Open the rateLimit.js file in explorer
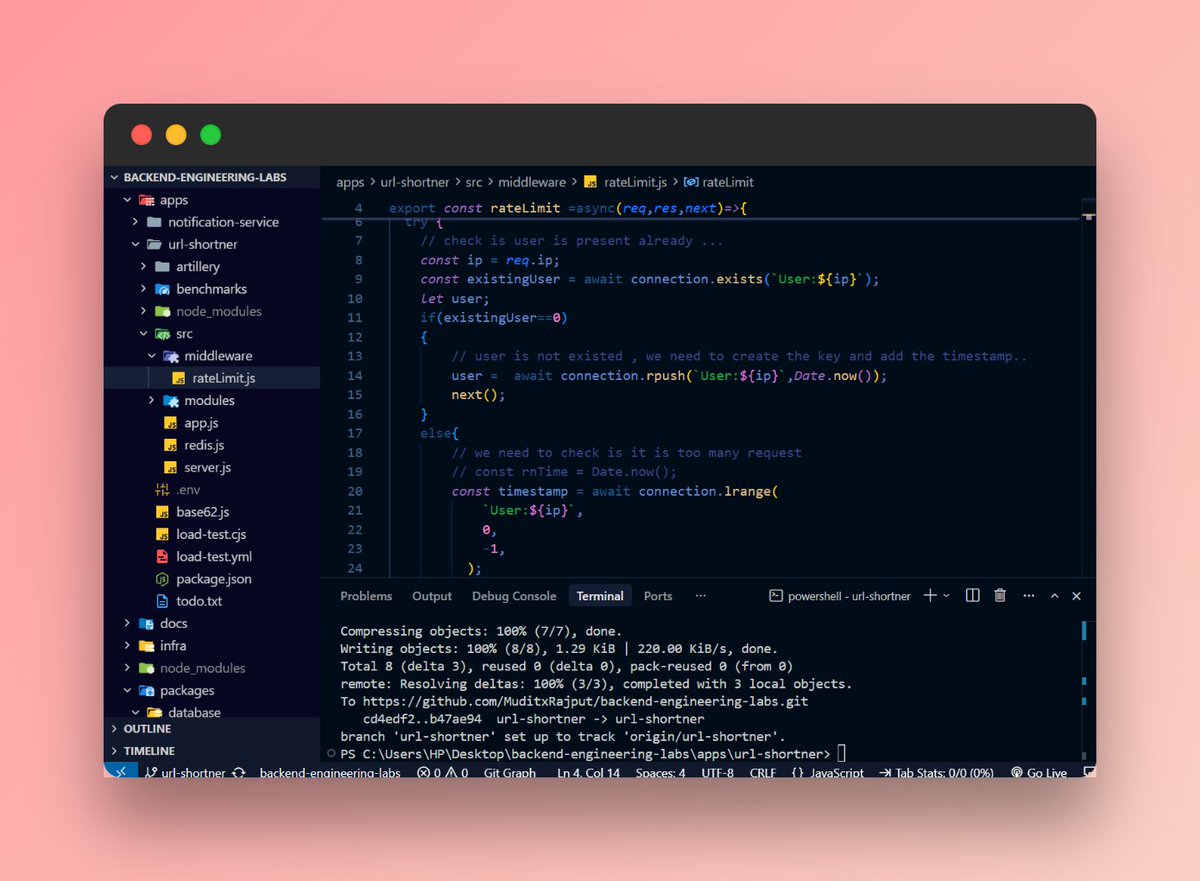Screen dimensions: 1200x881 (x=212, y=378)
